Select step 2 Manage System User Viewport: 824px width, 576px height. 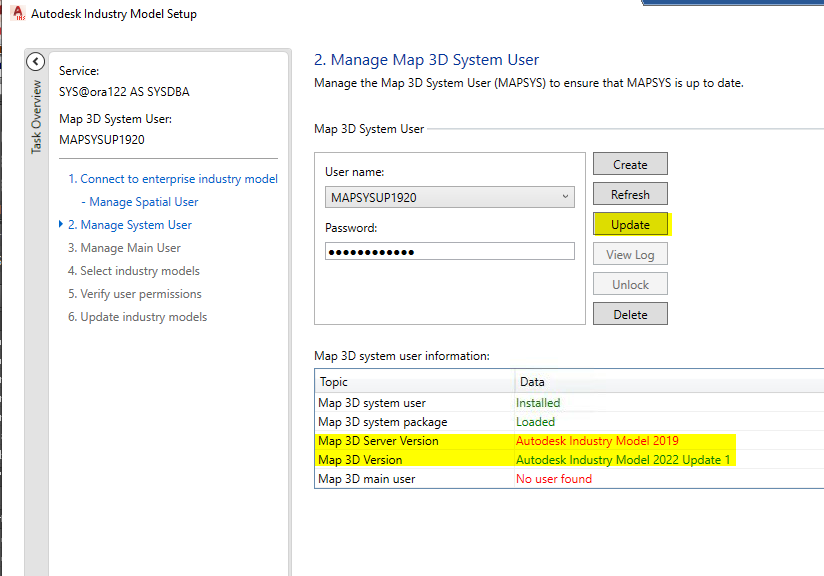pyautogui.click(x=130, y=225)
